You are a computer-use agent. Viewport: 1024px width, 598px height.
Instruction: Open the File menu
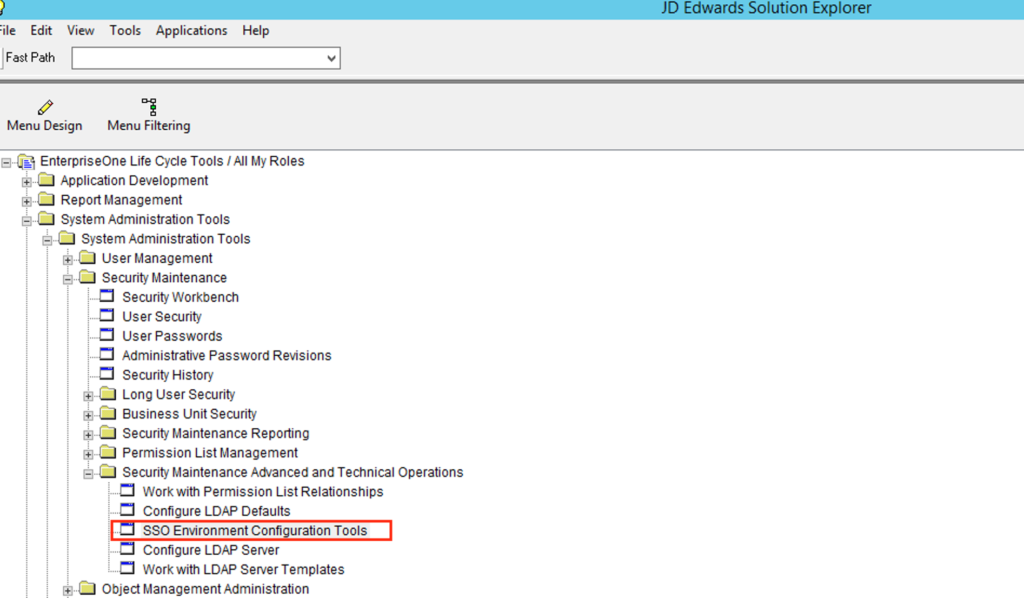pyautogui.click(x=8, y=30)
